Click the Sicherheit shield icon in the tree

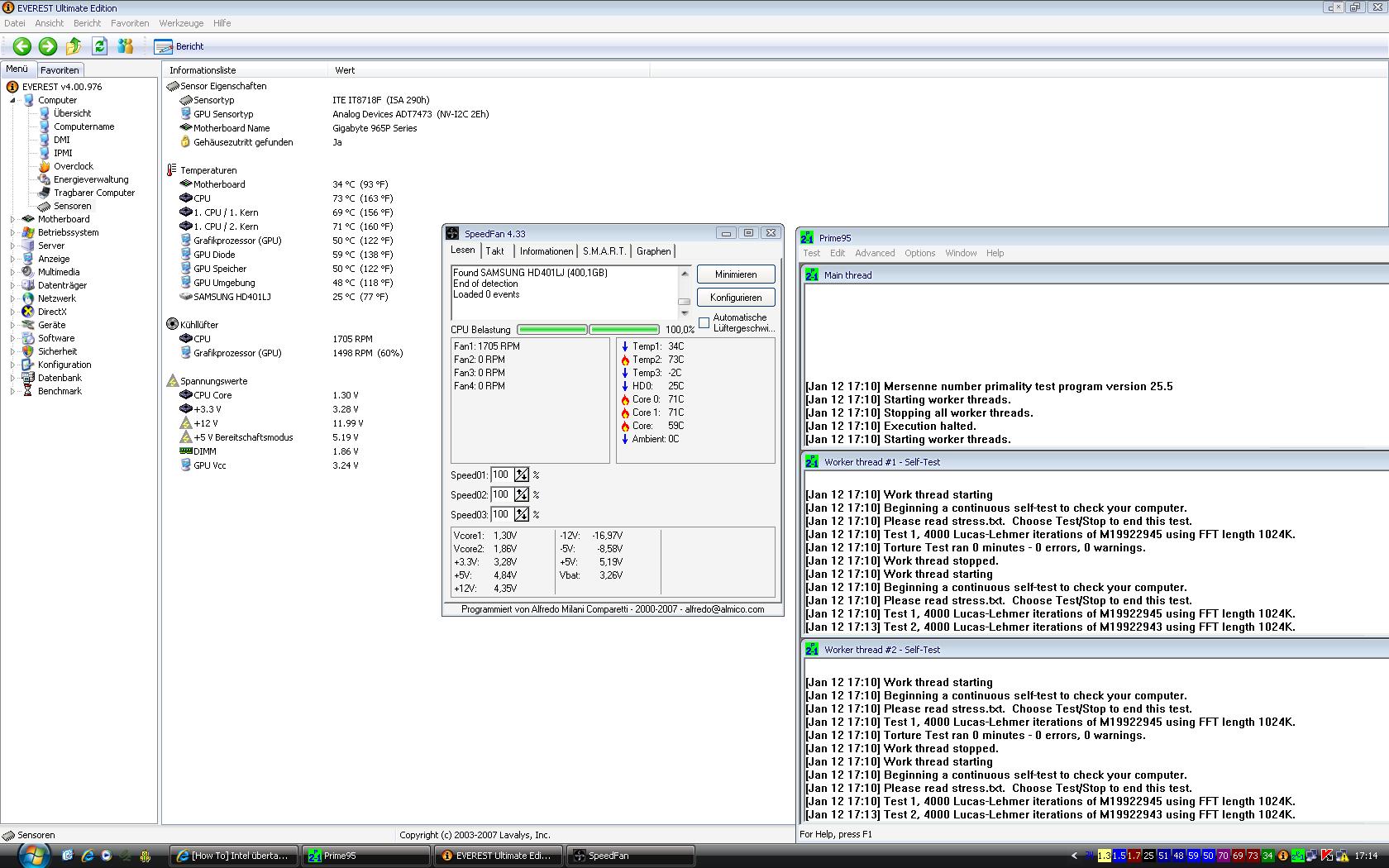(28, 351)
